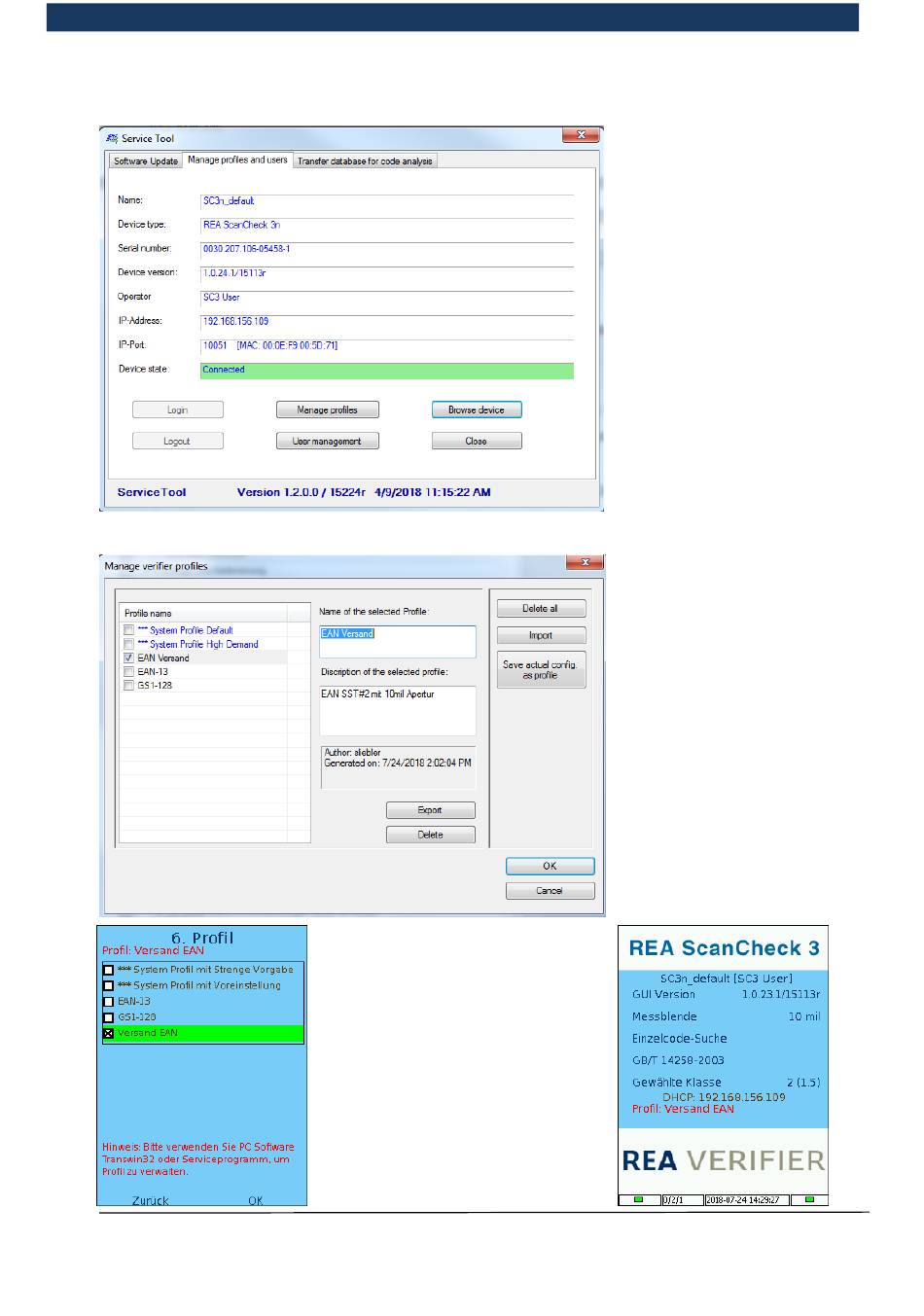The width and height of the screenshot is (924, 1316).
Task: Click Delete all in verifier profiles
Action: (x=541, y=609)
